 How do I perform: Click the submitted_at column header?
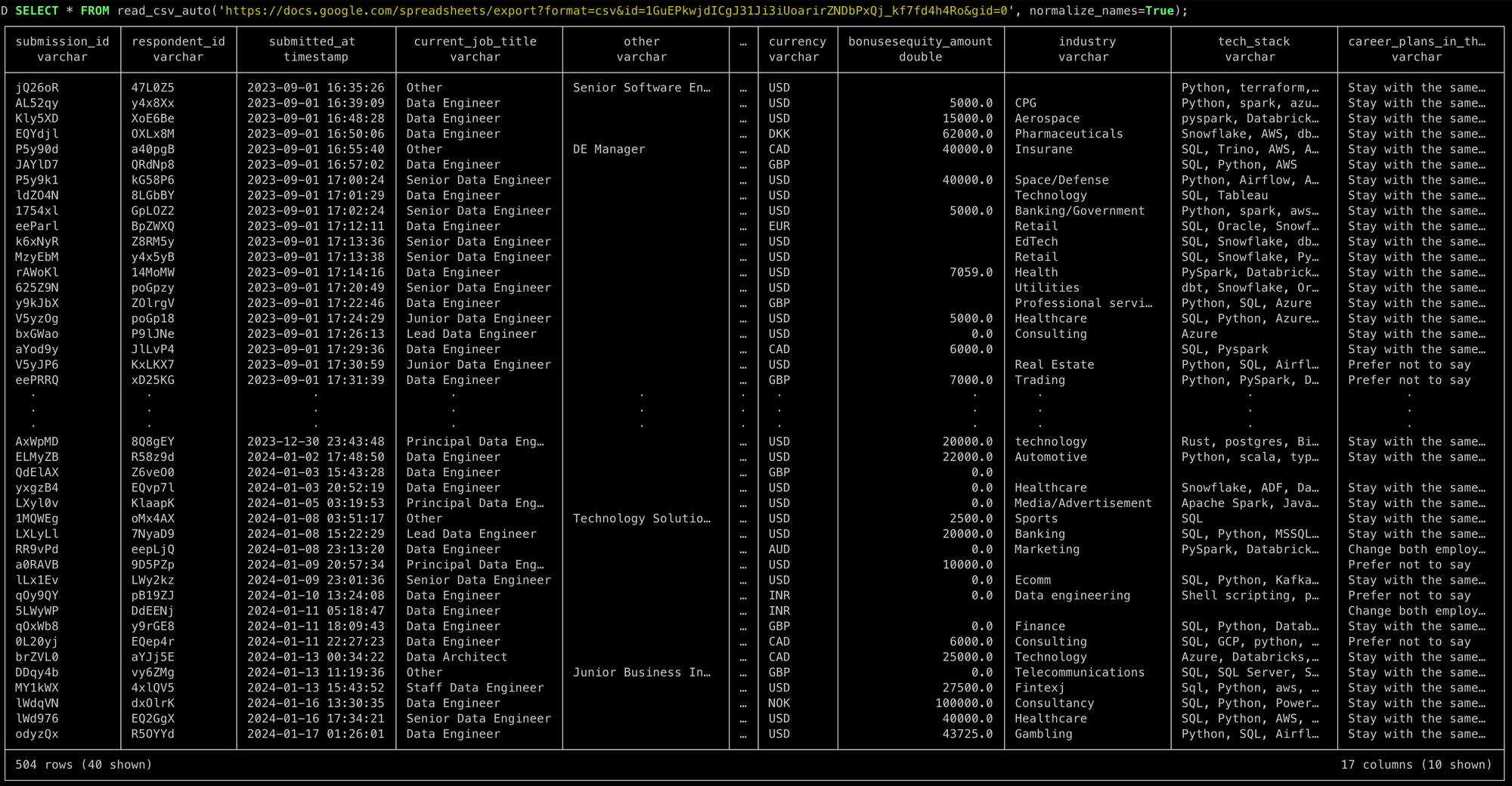click(312, 42)
